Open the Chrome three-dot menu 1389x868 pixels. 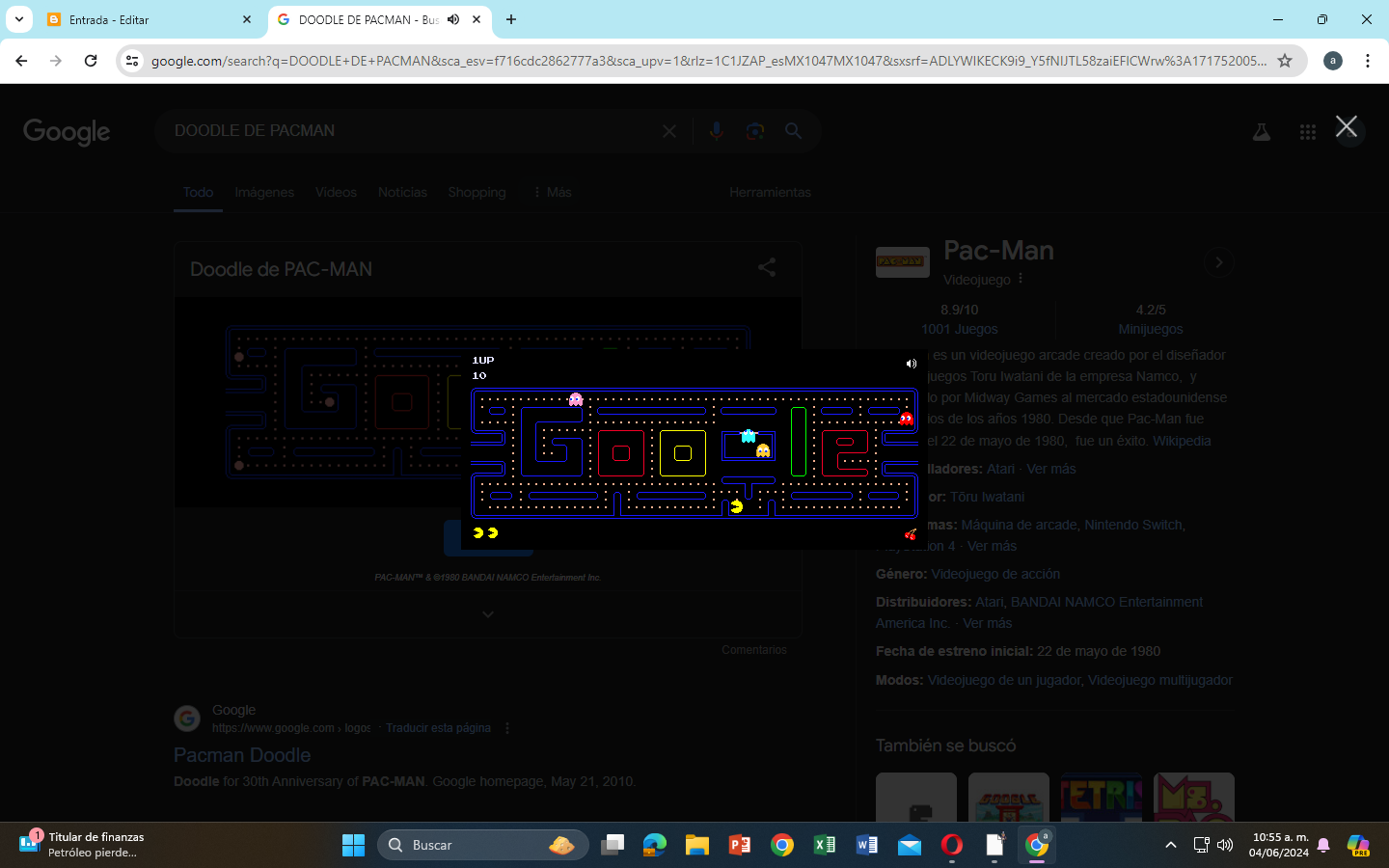(1368, 61)
